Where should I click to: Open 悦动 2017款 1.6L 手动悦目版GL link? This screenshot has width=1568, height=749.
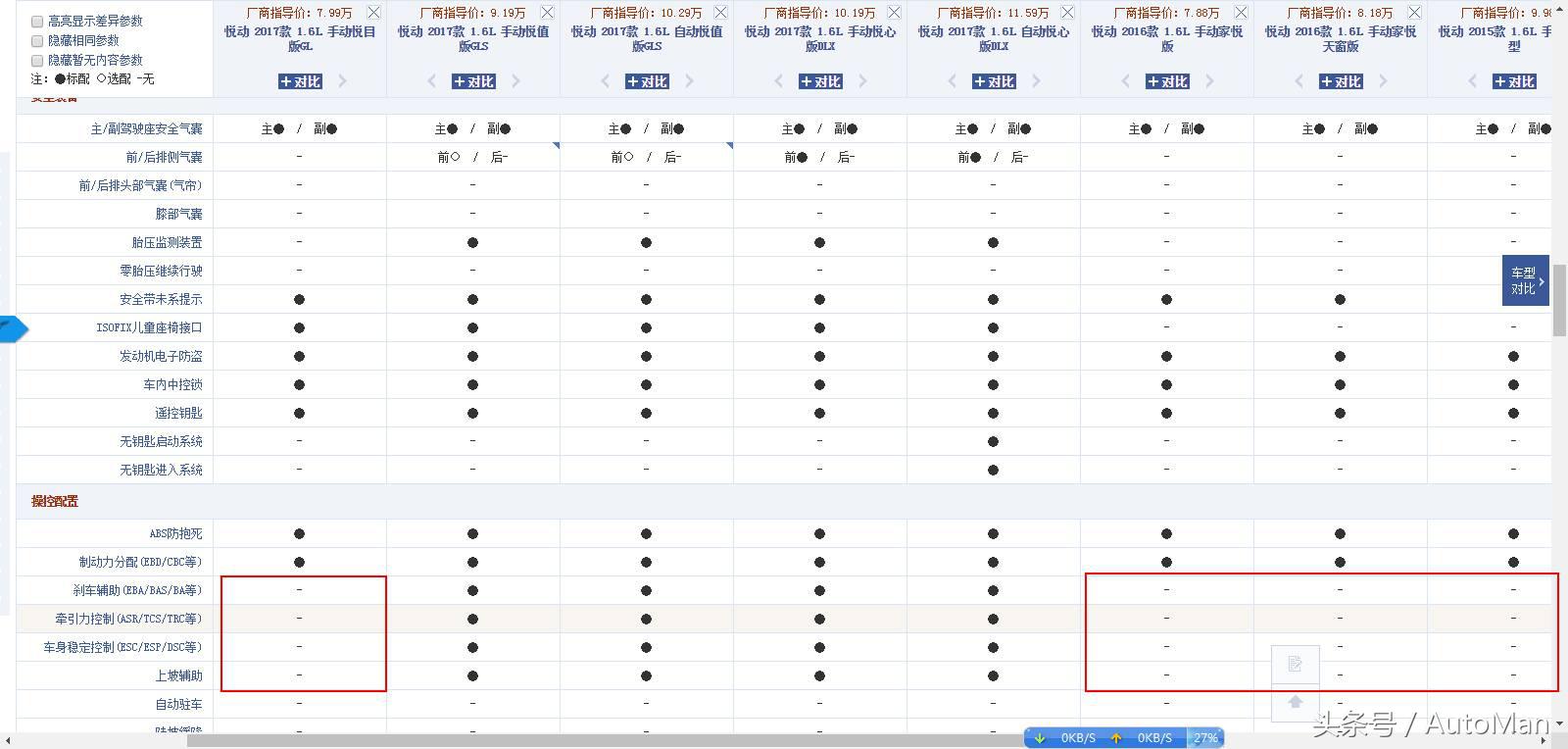coord(300,38)
